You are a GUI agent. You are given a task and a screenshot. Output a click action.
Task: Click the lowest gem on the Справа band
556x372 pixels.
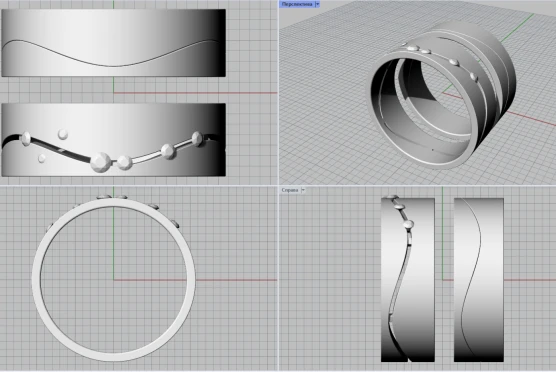(x=408, y=224)
